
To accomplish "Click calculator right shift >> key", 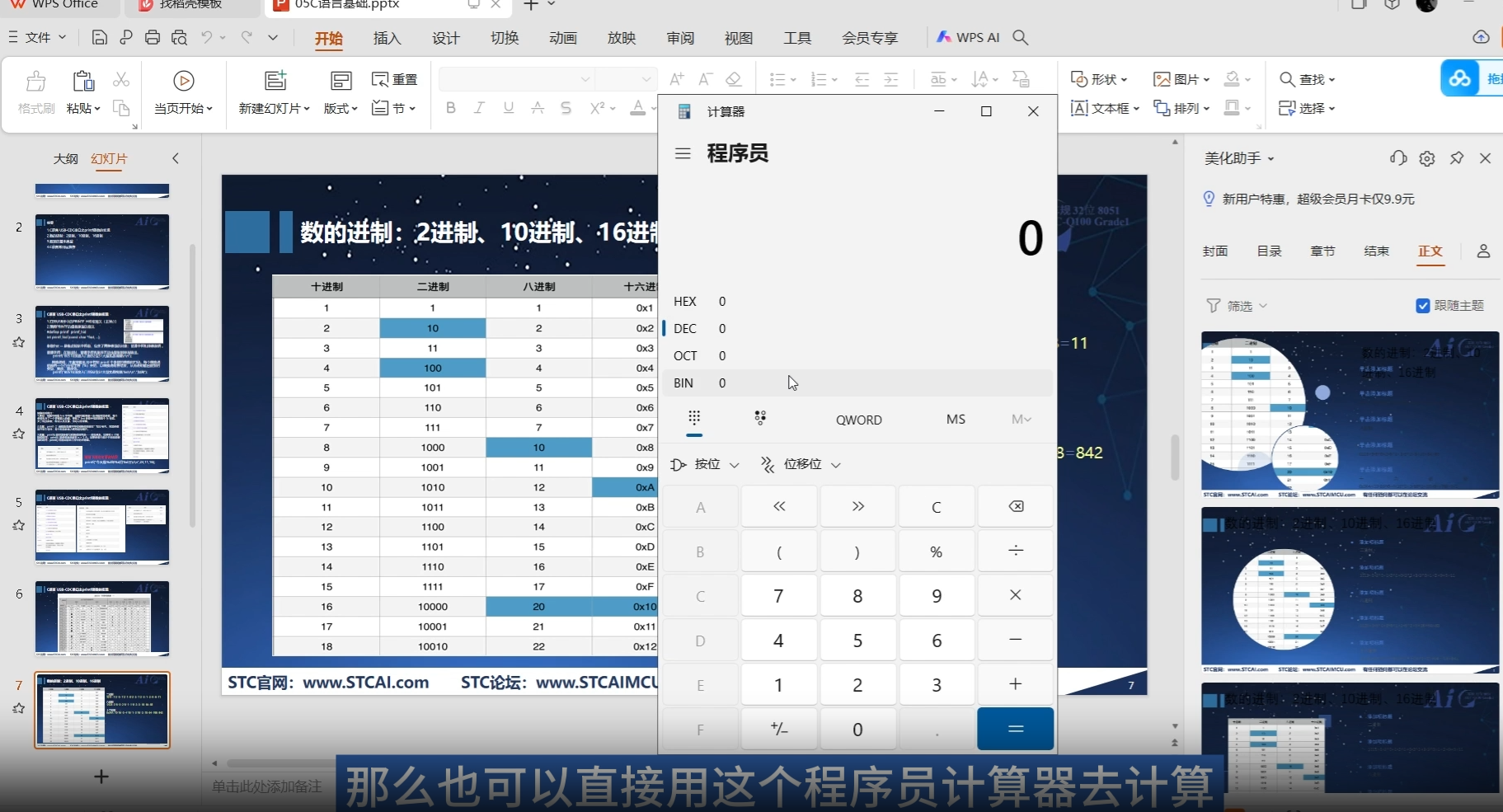I will tap(857, 506).
